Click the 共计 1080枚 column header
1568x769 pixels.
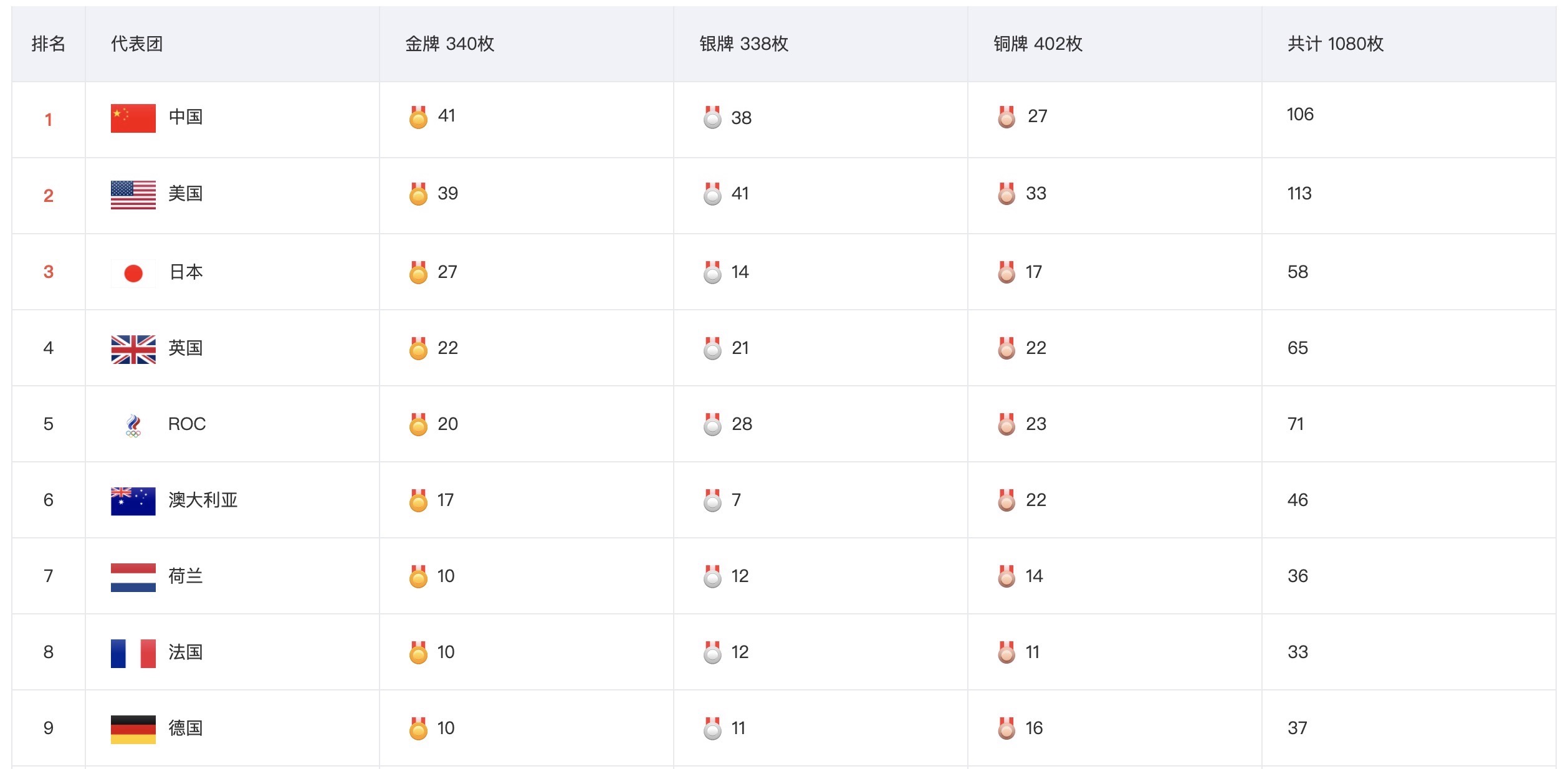click(1335, 44)
